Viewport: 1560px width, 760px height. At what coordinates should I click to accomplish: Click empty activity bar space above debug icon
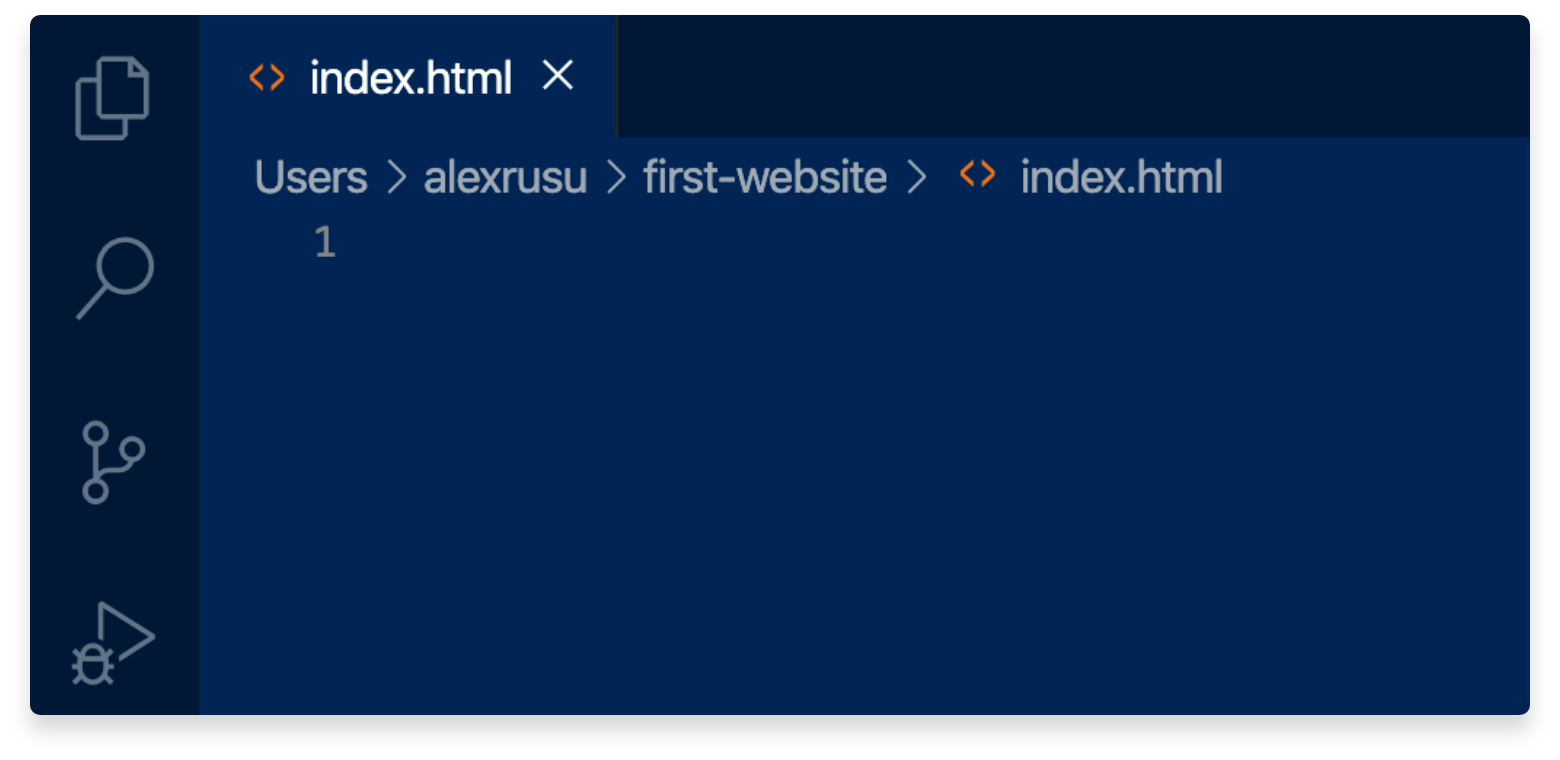(x=114, y=552)
